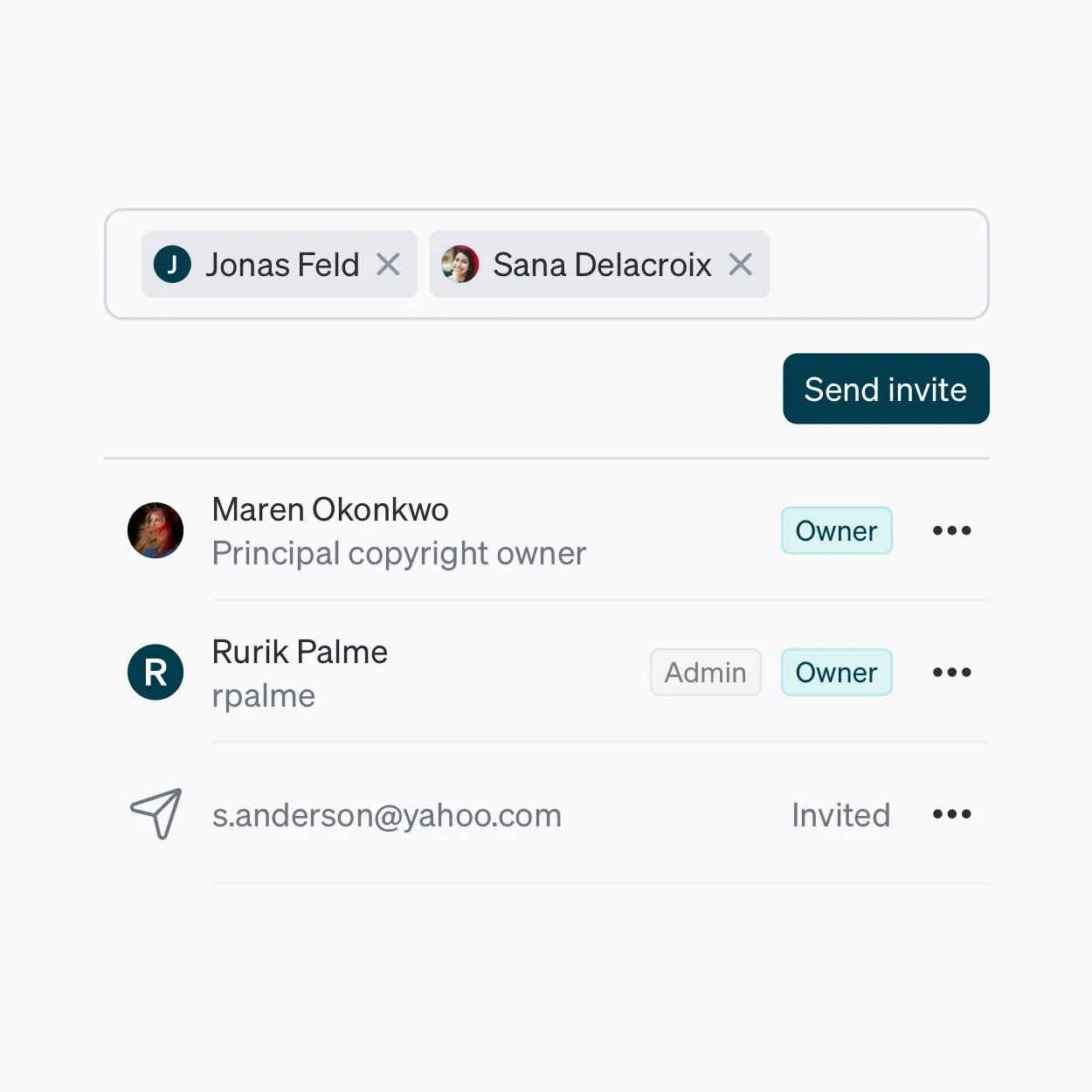The height and width of the screenshot is (1092, 1092).
Task: Remove Sana Delacroix from invite list
Action: pyautogui.click(x=741, y=264)
